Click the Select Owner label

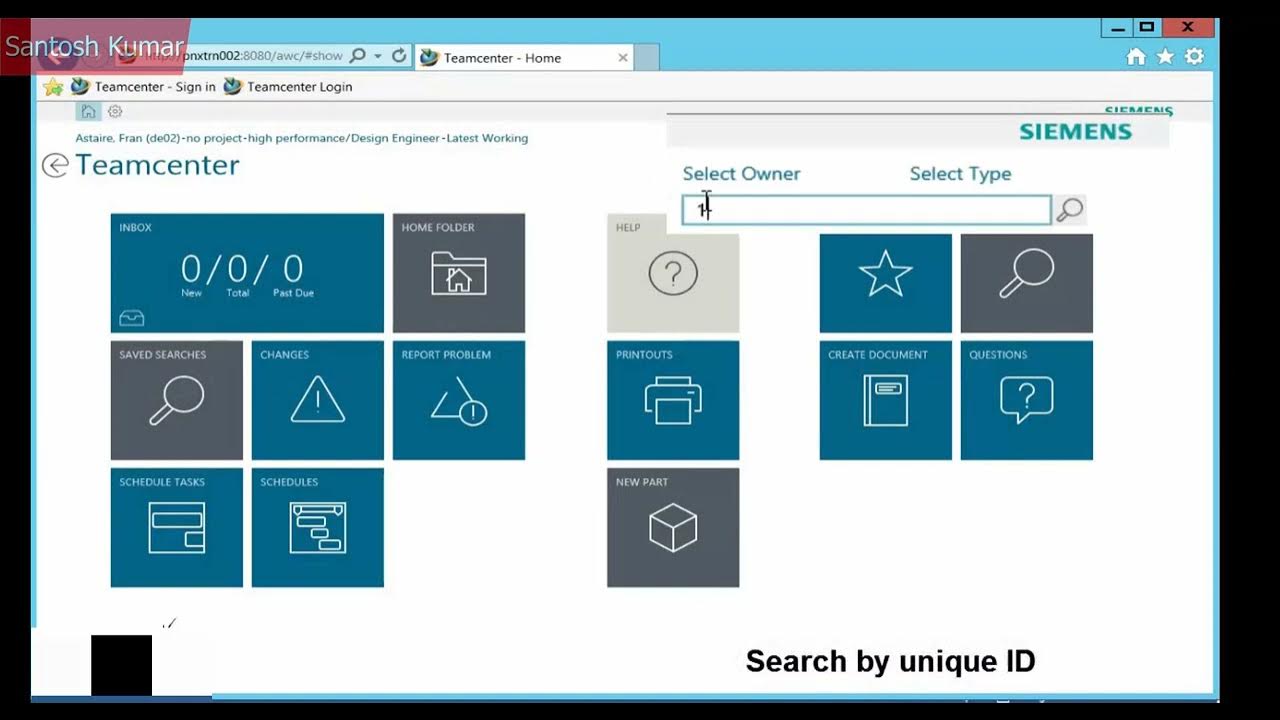tap(741, 174)
